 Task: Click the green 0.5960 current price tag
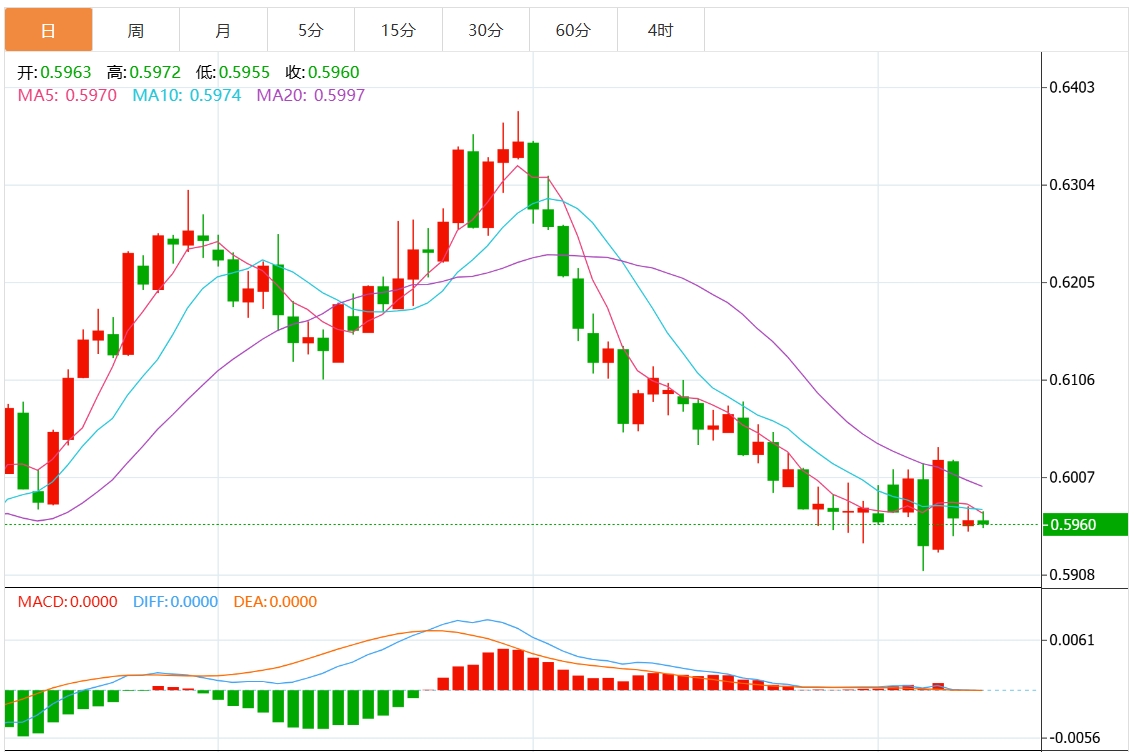tap(1085, 525)
